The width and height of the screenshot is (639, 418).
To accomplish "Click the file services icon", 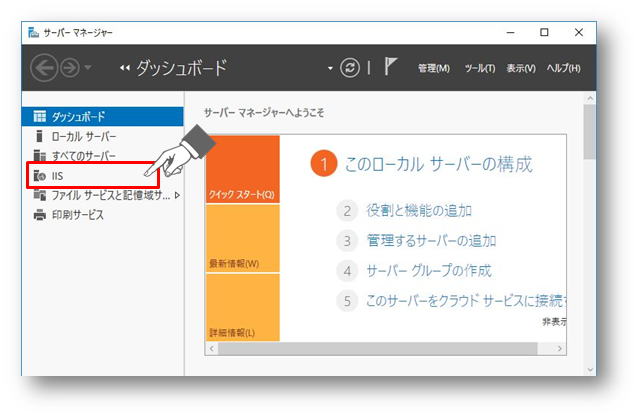I will pos(40,195).
